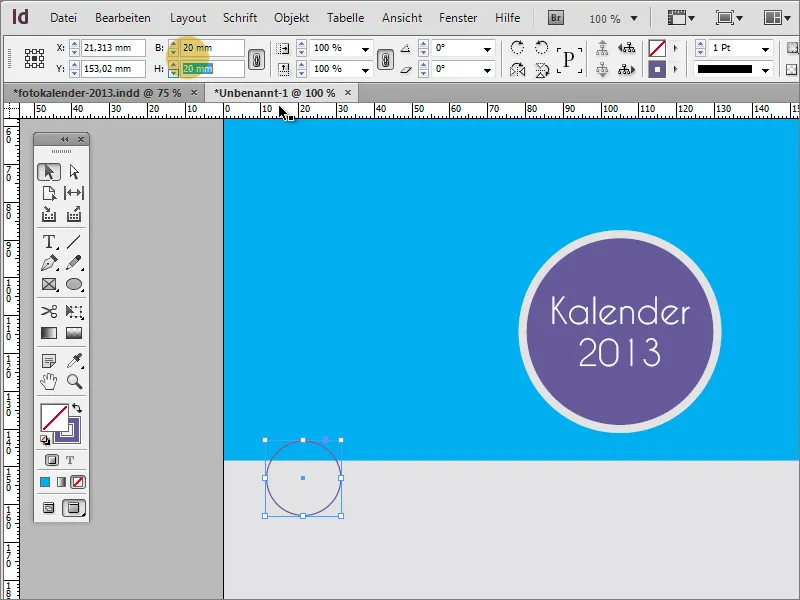800x600 pixels.
Task: Switch to fotokalender-2013.indd document tab
Action: [x=97, y=93]
